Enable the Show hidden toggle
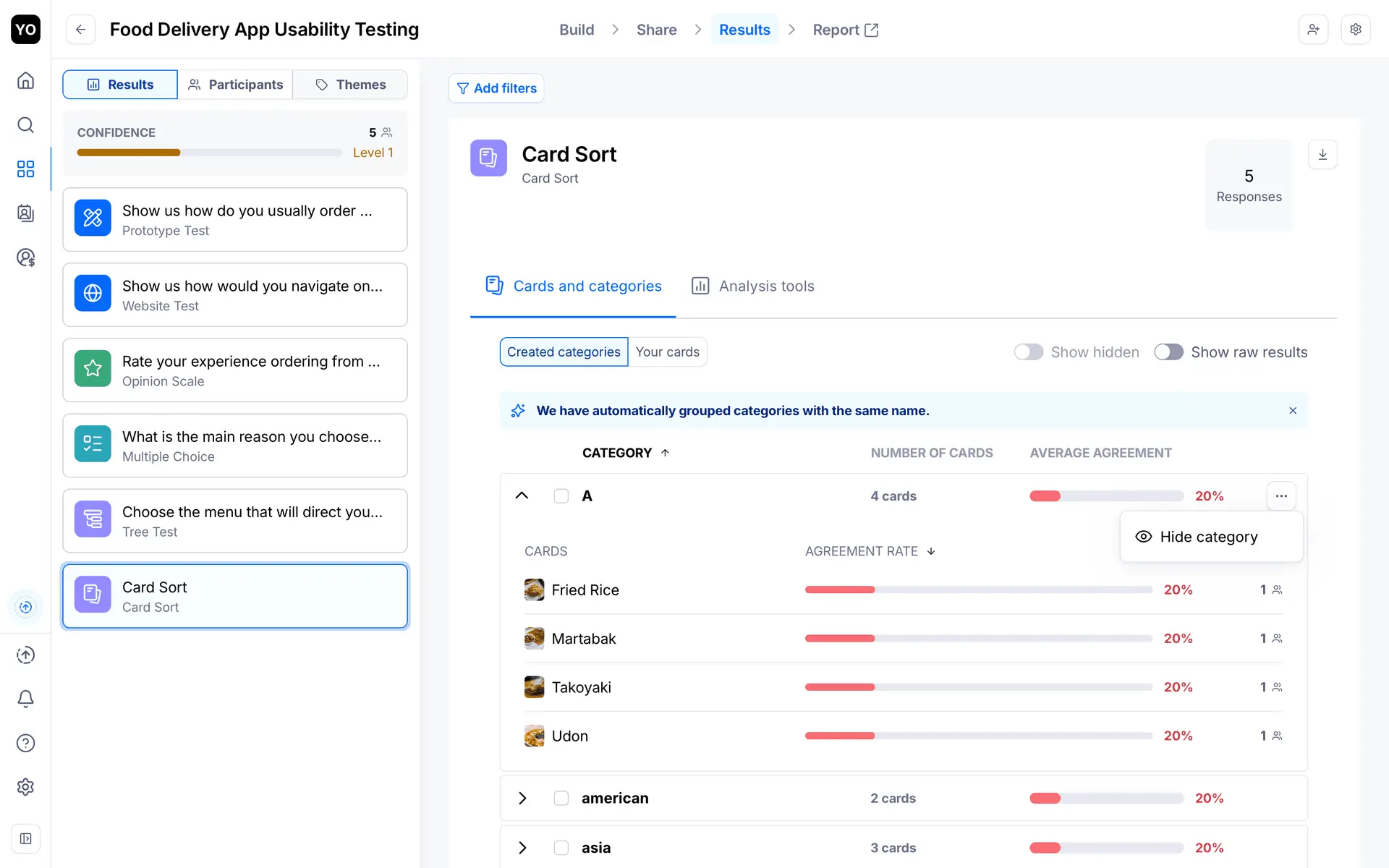Viewport: 1389px width, 868px height. tap(1028, 352)
